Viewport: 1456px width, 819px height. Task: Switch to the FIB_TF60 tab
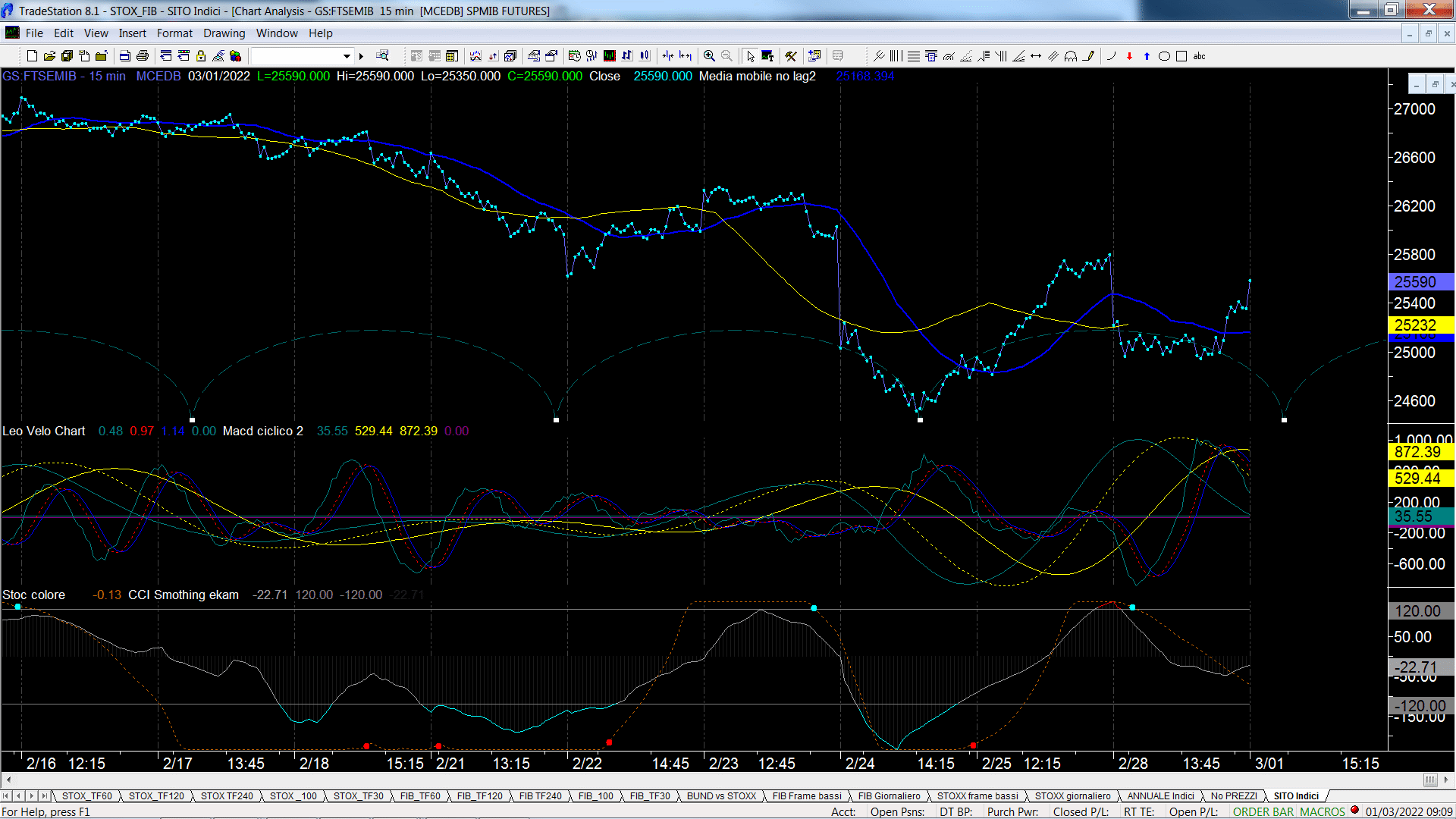[420, 796]
